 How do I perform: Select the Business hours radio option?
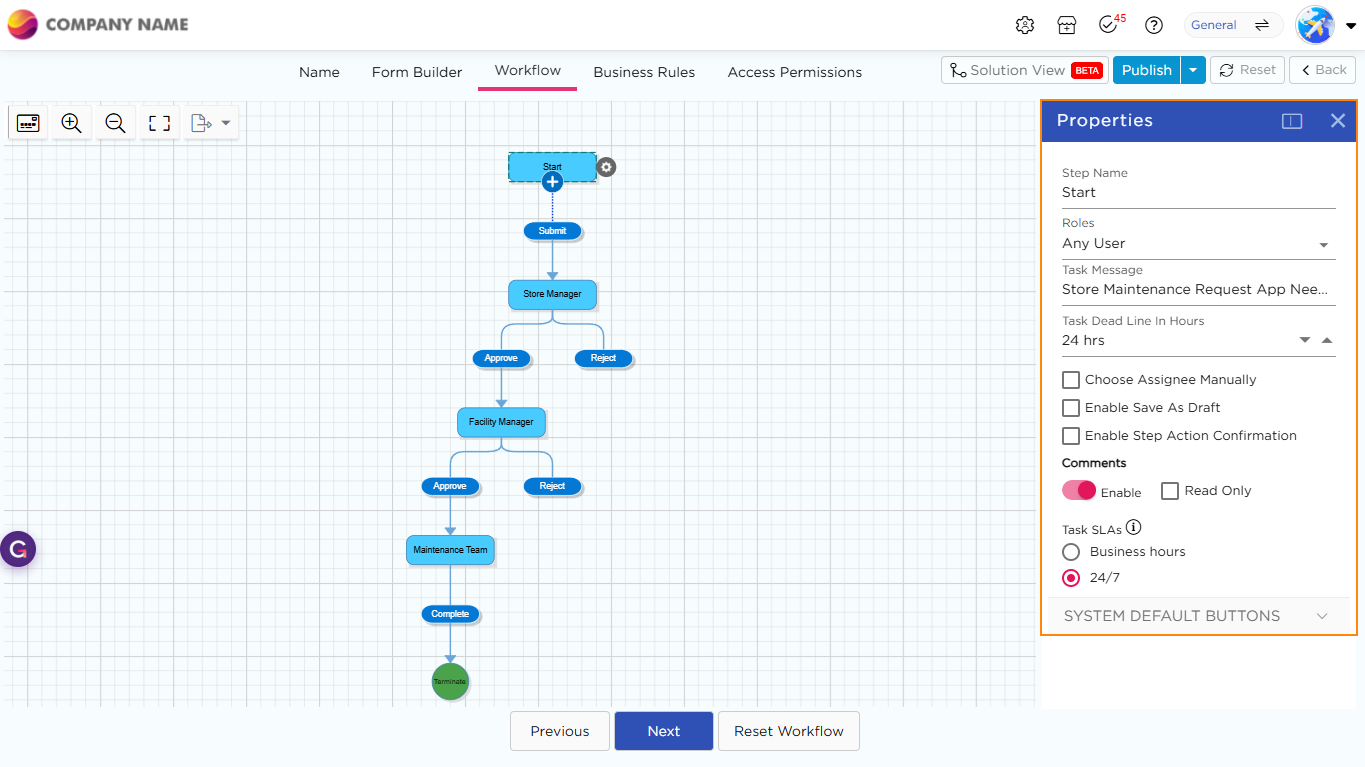click(x=1071, y=552)
